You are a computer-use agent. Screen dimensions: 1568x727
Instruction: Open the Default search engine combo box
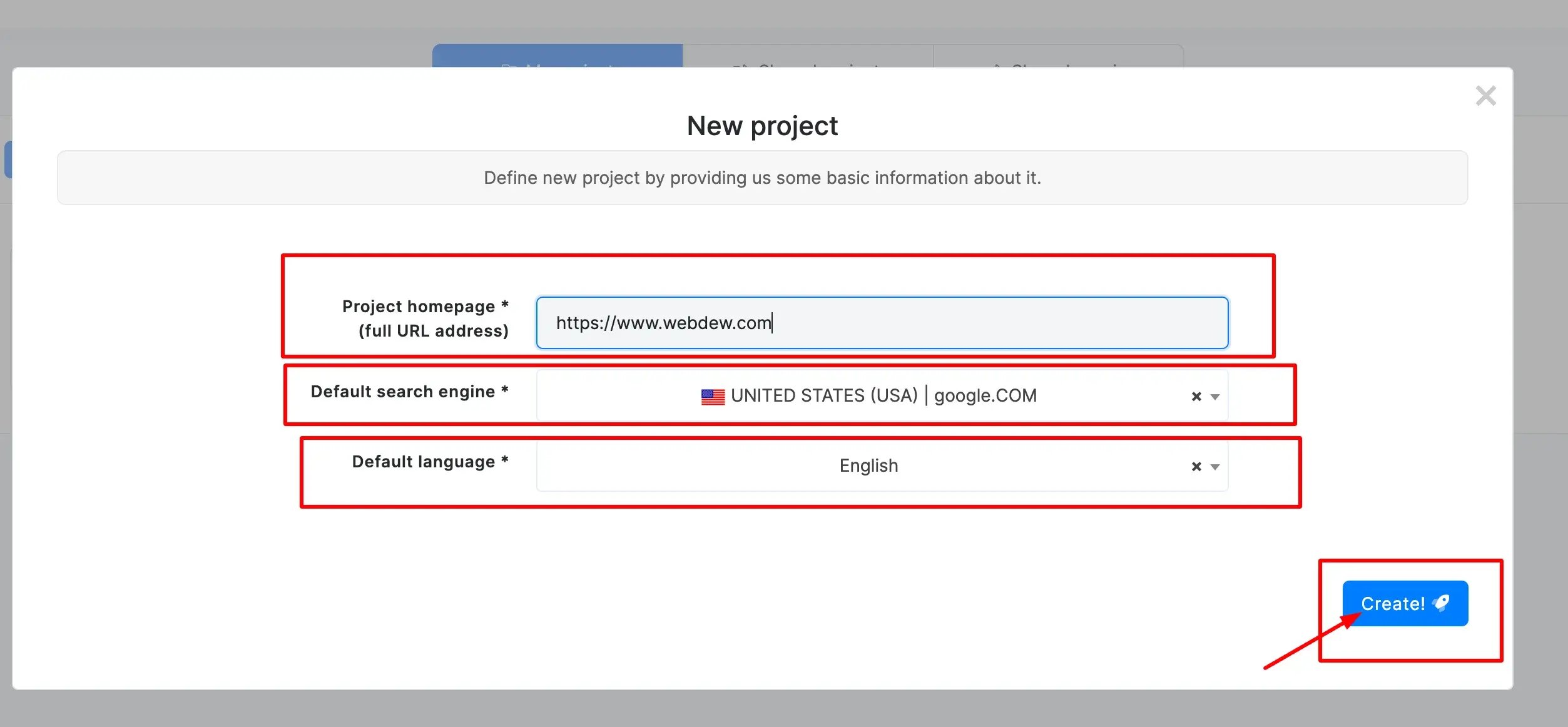point(868,396)
